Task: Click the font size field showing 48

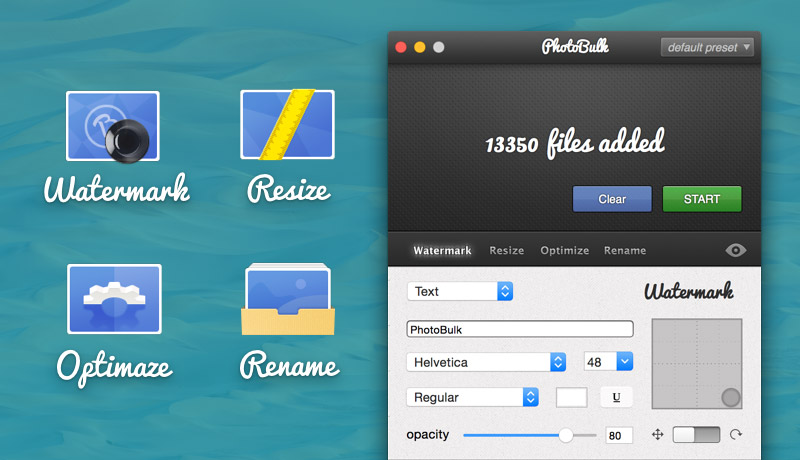Action: pos(600,362)
